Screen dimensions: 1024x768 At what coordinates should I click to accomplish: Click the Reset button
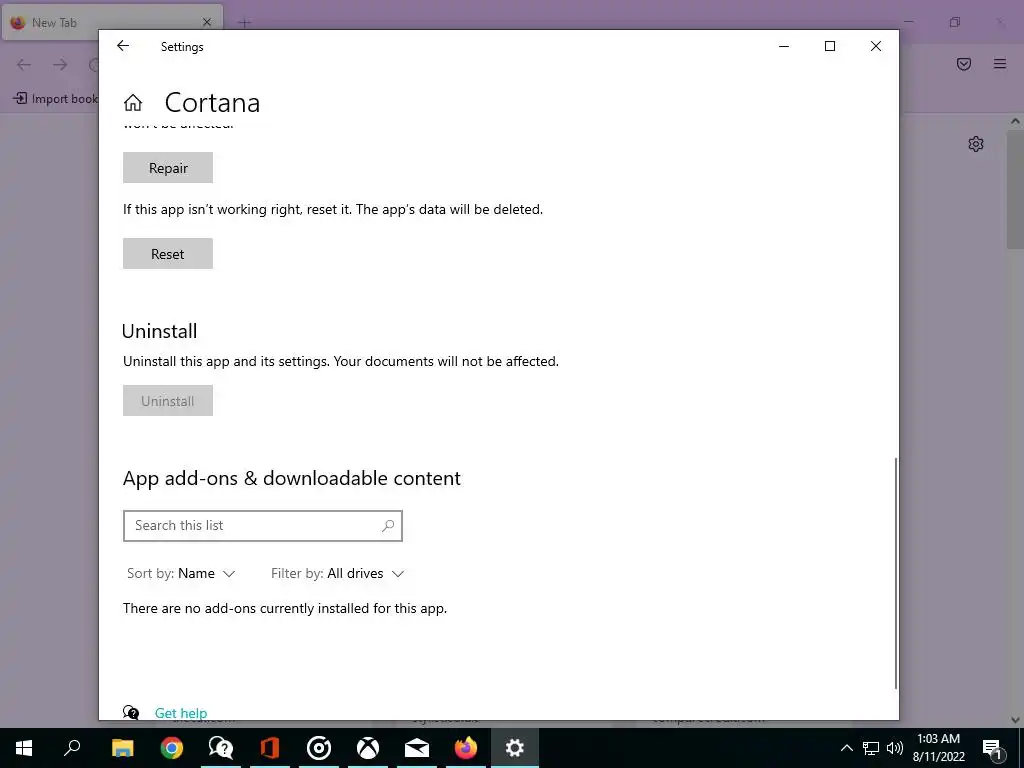pos(168,254)
